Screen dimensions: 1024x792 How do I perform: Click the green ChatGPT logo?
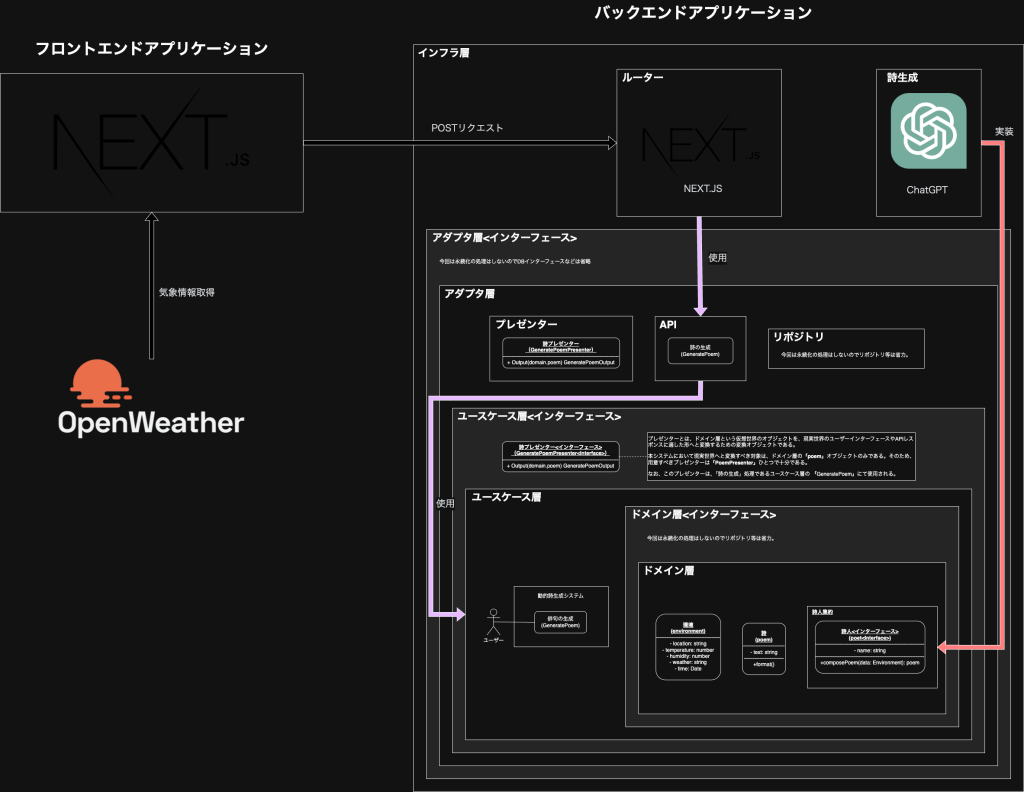tap(928, 131)
